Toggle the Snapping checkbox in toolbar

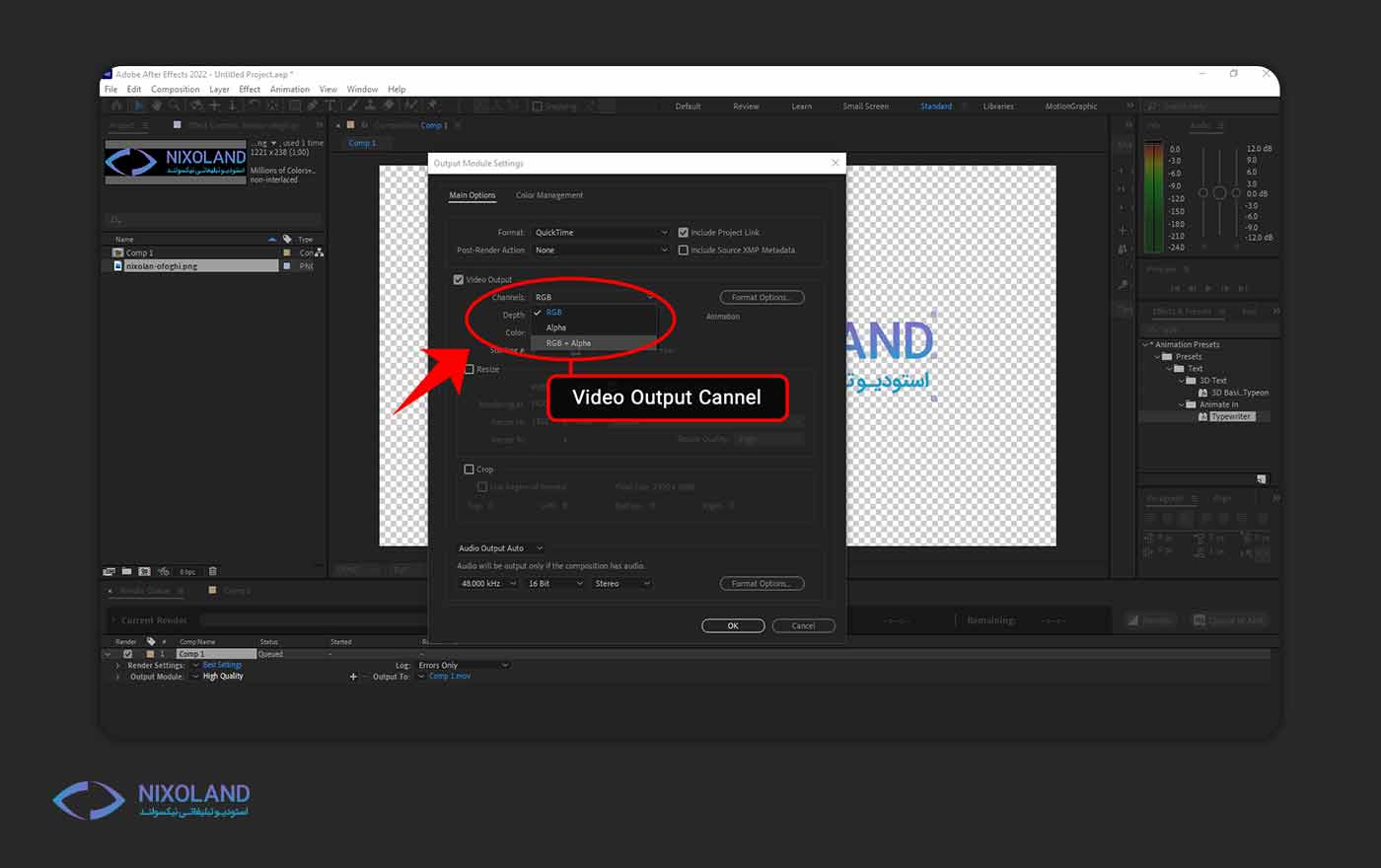click(538, 107)
